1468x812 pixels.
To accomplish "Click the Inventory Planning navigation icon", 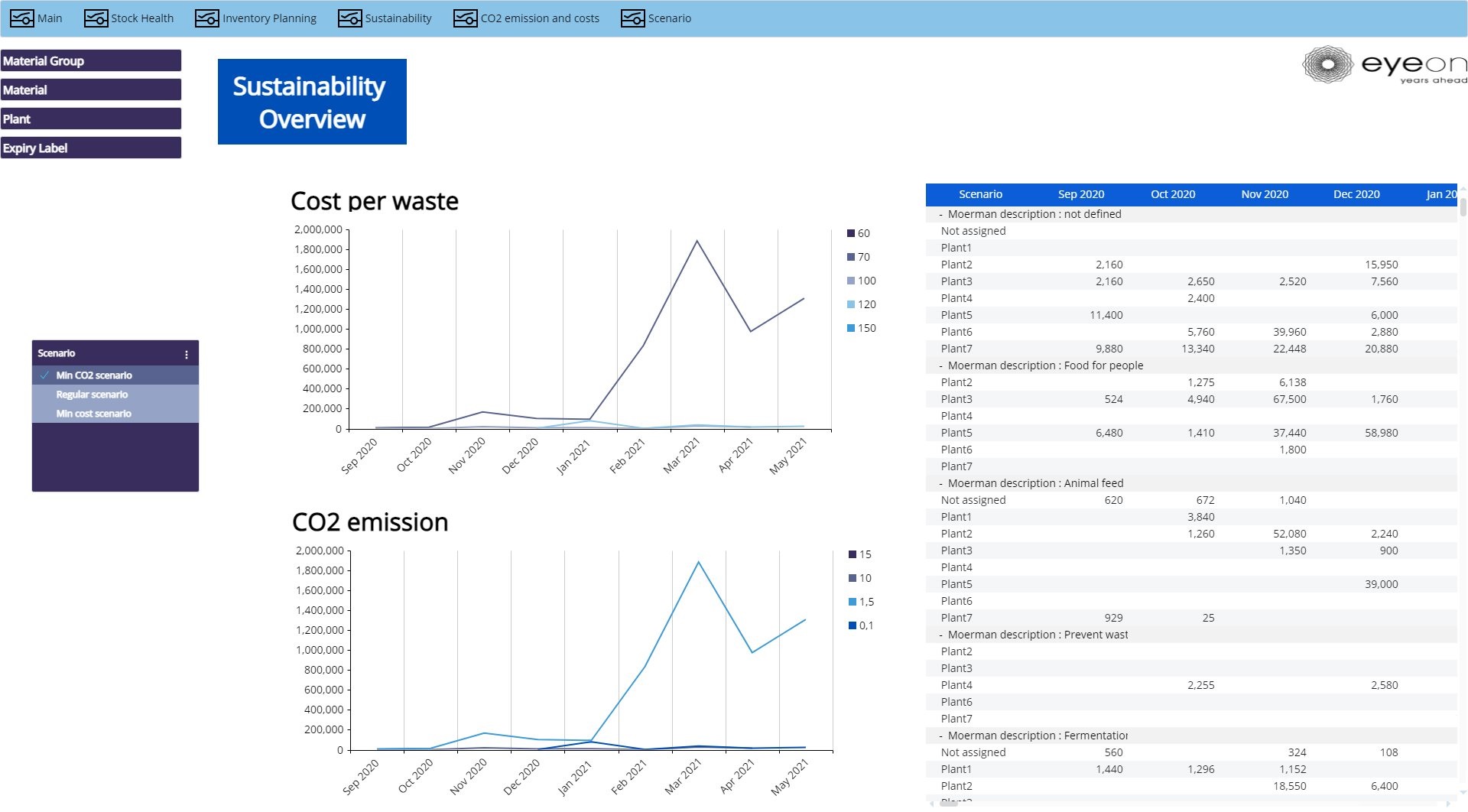I will pyautogui.click(x=207, y=18).
